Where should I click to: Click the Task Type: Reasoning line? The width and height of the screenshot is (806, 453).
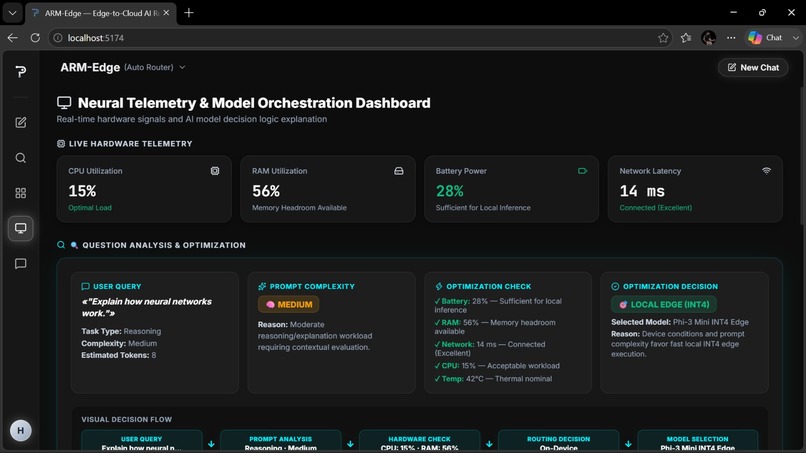coord(121,331)
